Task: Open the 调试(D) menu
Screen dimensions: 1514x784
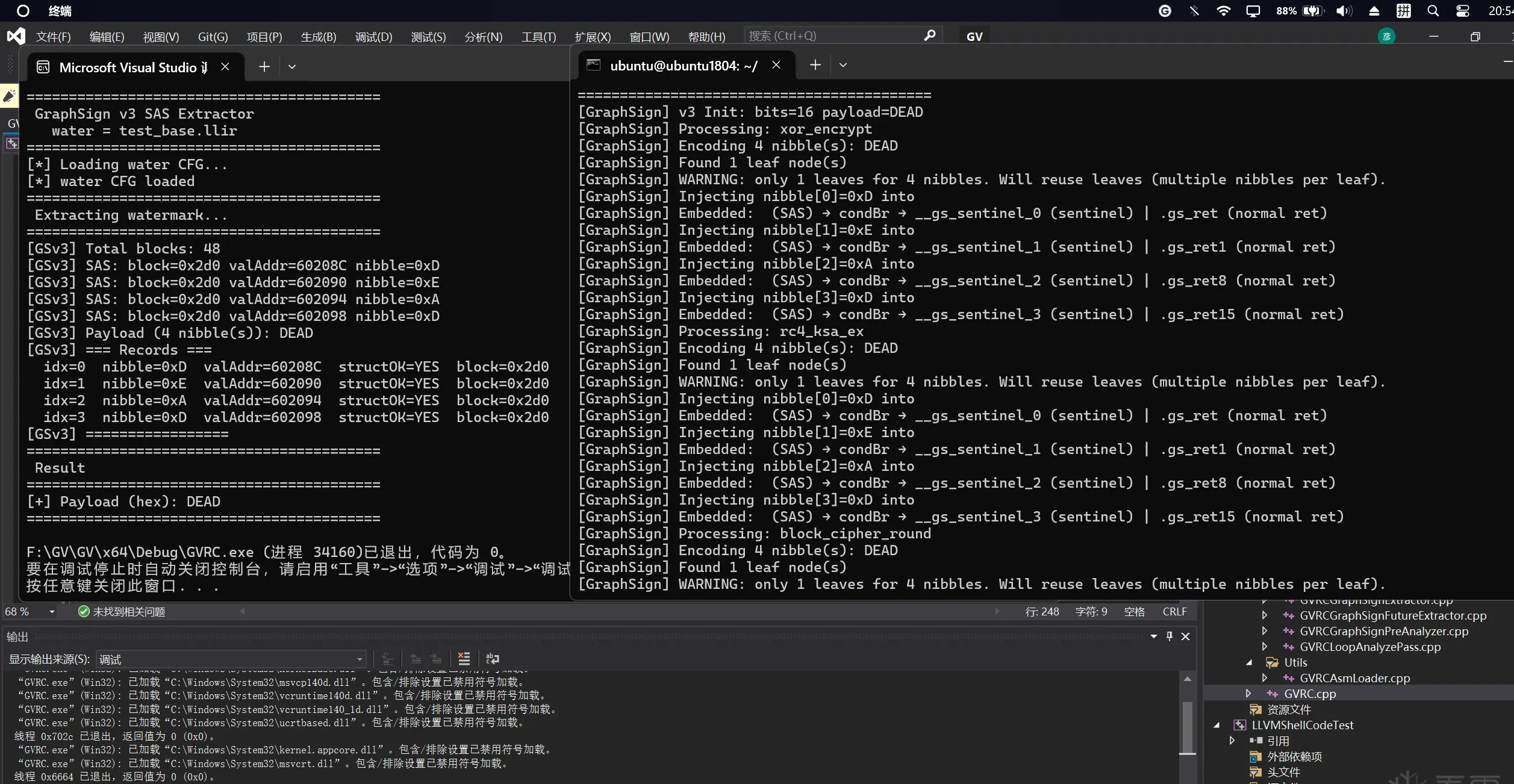Action: [373, 37]
